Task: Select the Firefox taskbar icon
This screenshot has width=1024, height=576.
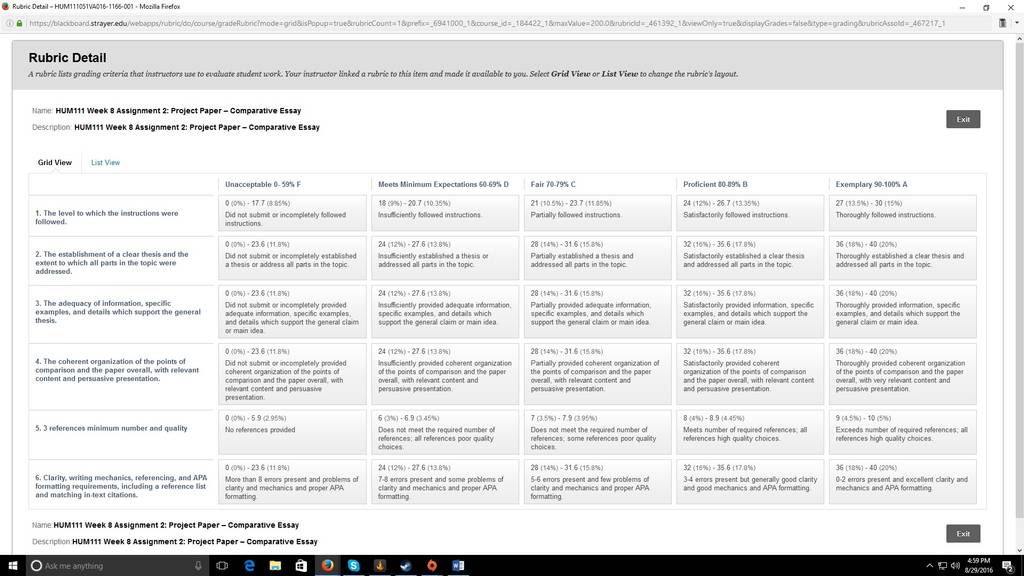Action: pyautogui.click(x=327, y=566)
